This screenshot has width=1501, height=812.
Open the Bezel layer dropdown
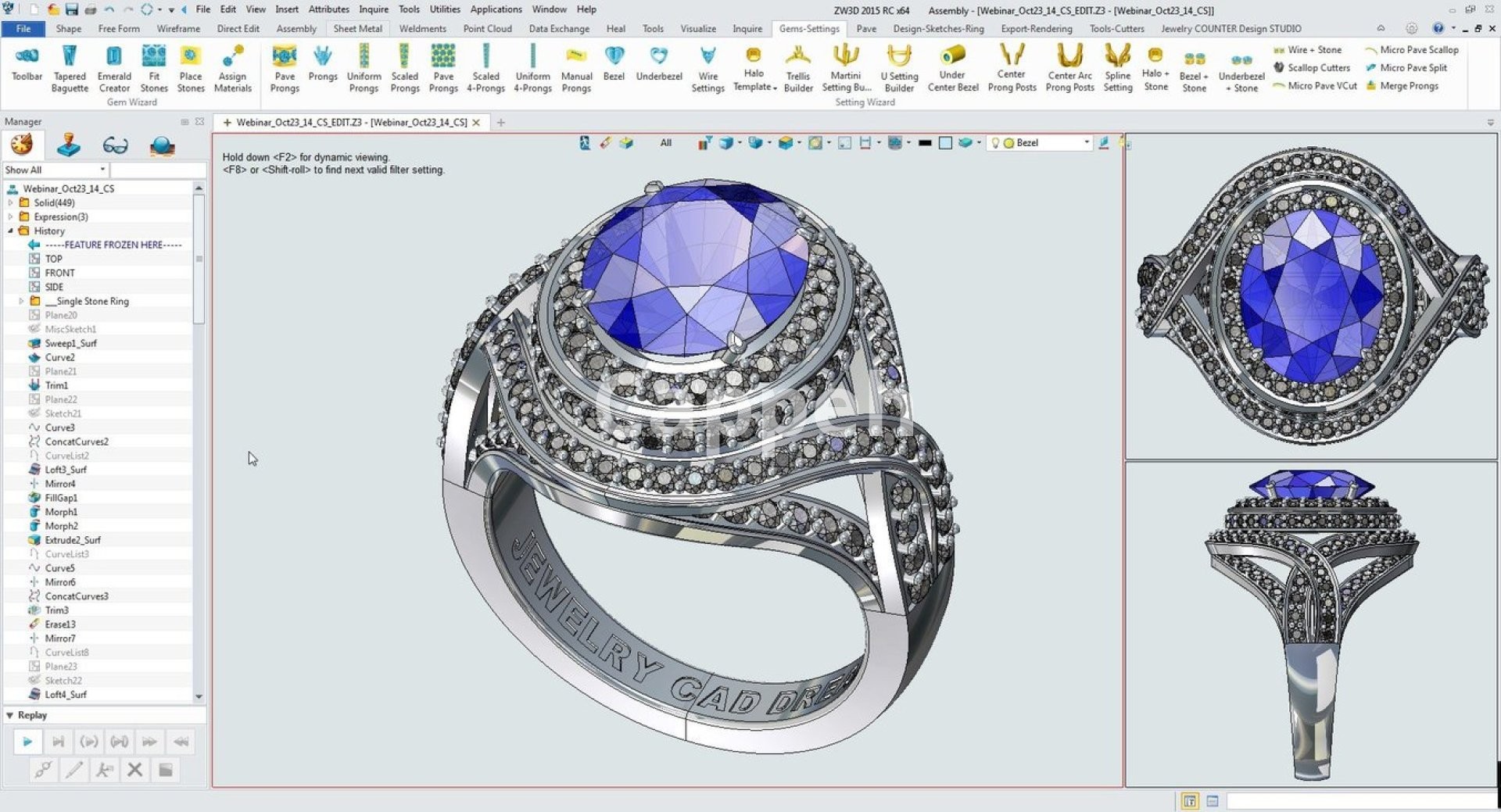1086,143
